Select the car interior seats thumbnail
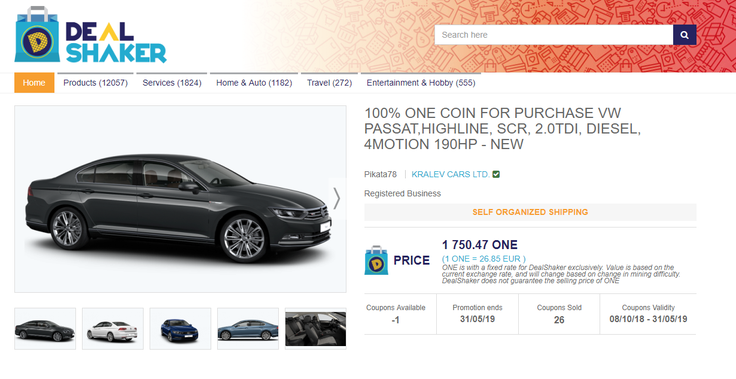The image size is (736, 379). (315, 329)
